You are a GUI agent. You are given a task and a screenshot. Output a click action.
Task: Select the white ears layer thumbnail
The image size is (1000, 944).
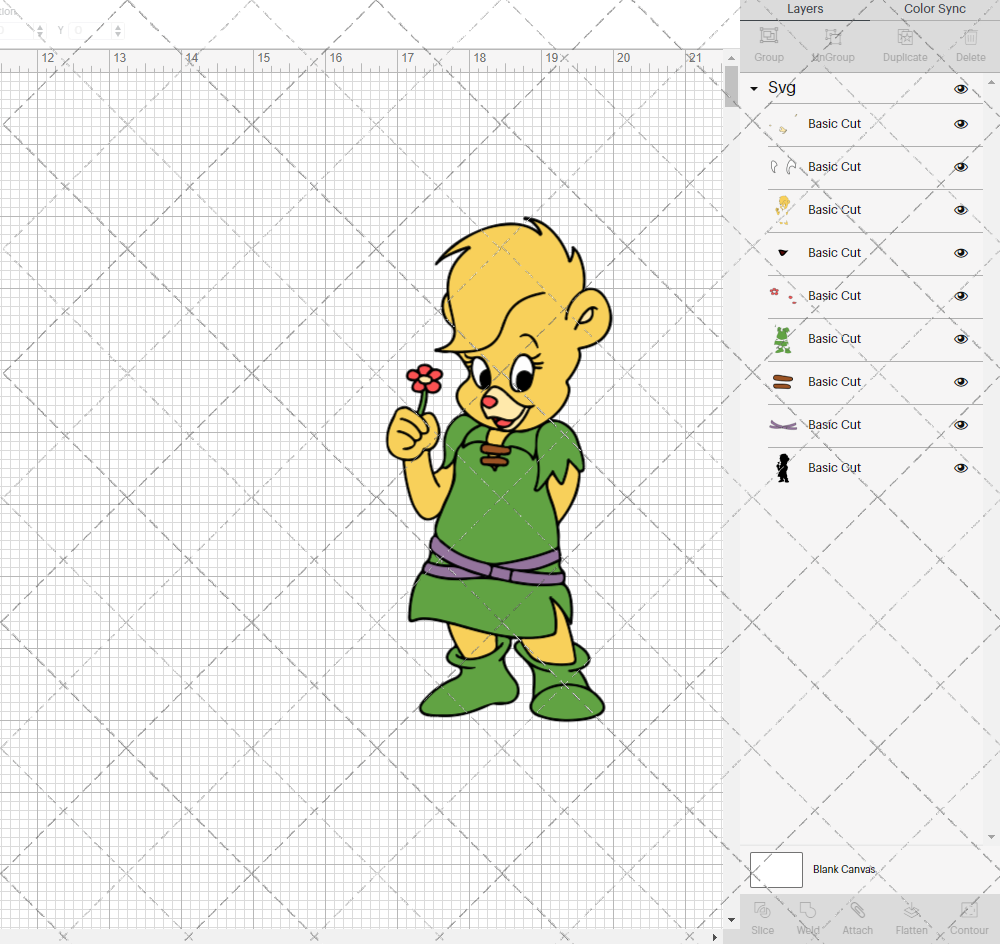[783, 167]
